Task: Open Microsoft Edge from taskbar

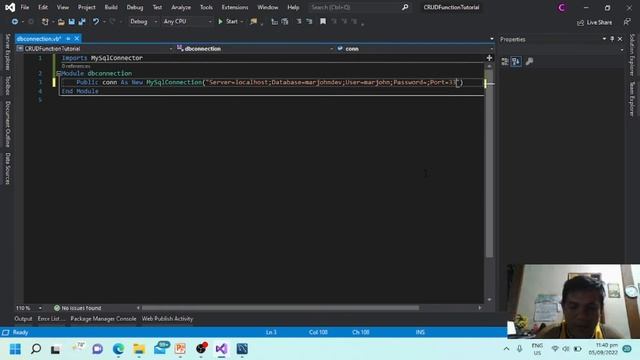Action: coord(118,349)
